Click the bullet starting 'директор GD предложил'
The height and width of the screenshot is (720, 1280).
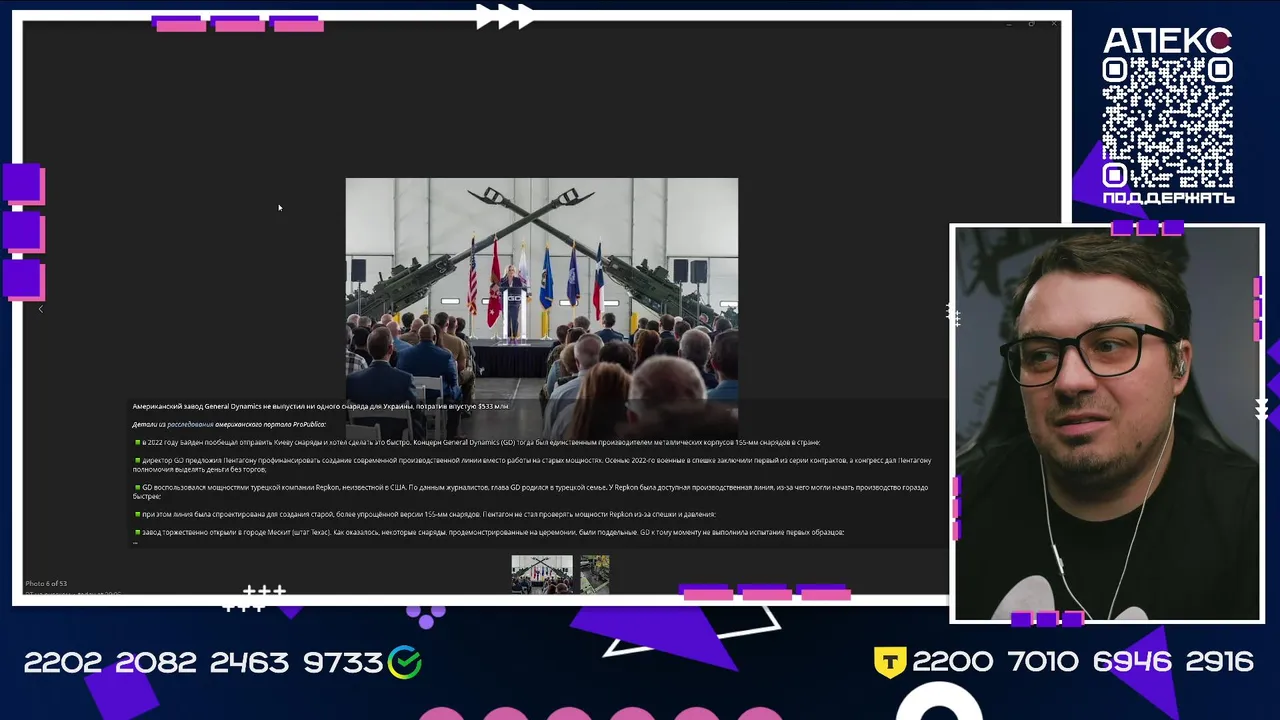(x=533, y=464)
